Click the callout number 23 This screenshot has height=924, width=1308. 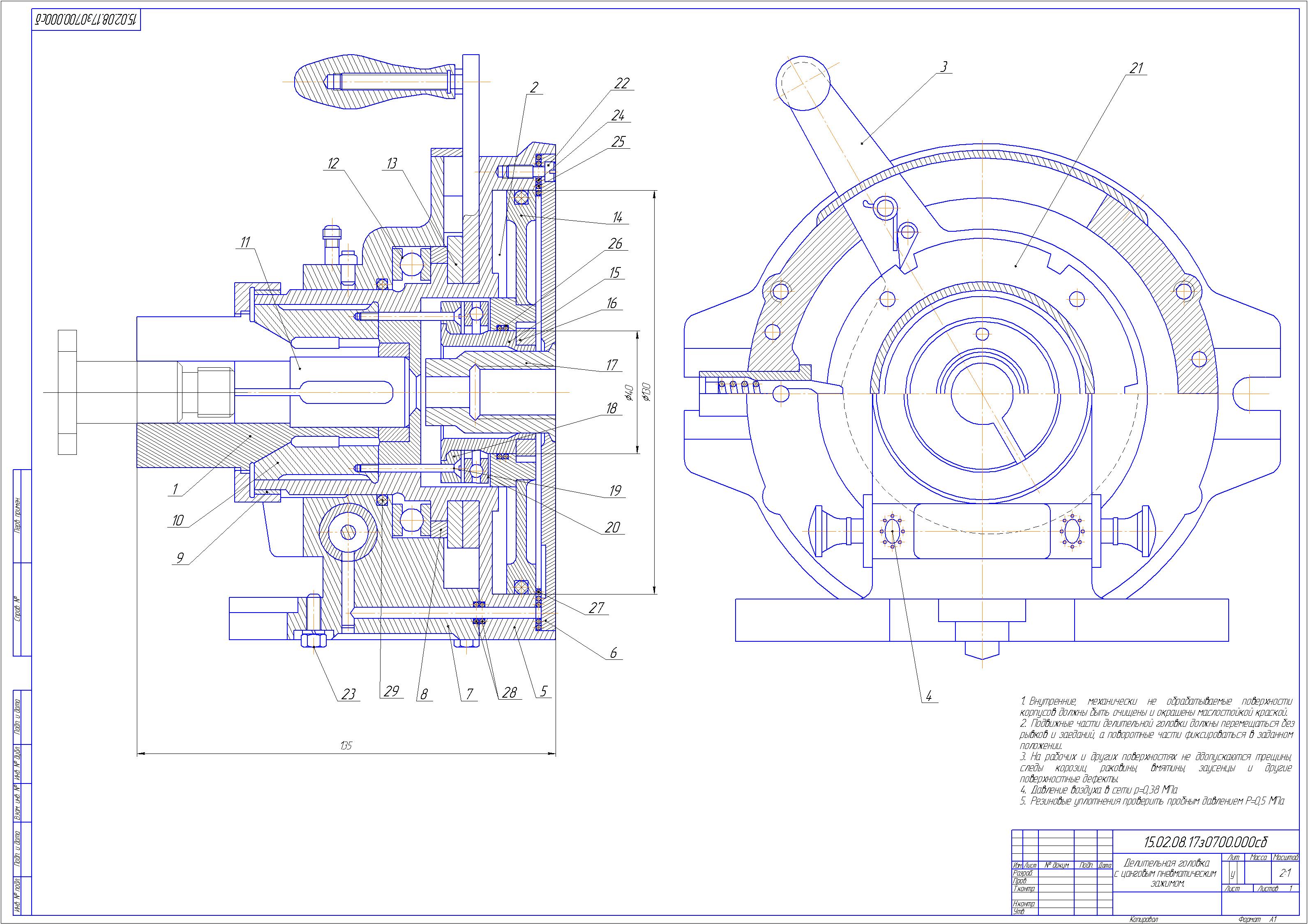(x=348, y=694)
